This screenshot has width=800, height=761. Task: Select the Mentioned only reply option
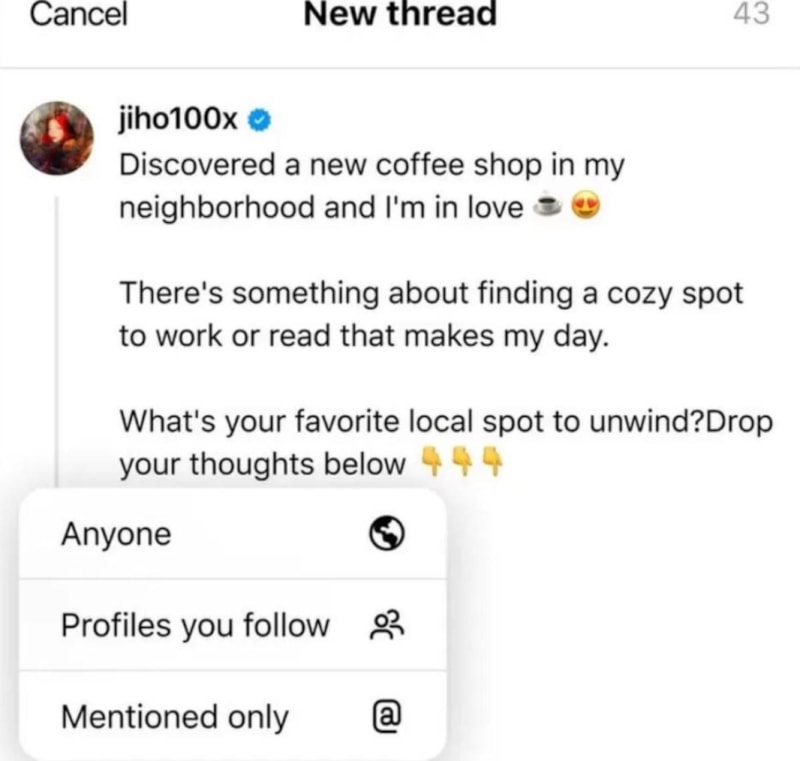pyautogui.click(x=233, y=716)
